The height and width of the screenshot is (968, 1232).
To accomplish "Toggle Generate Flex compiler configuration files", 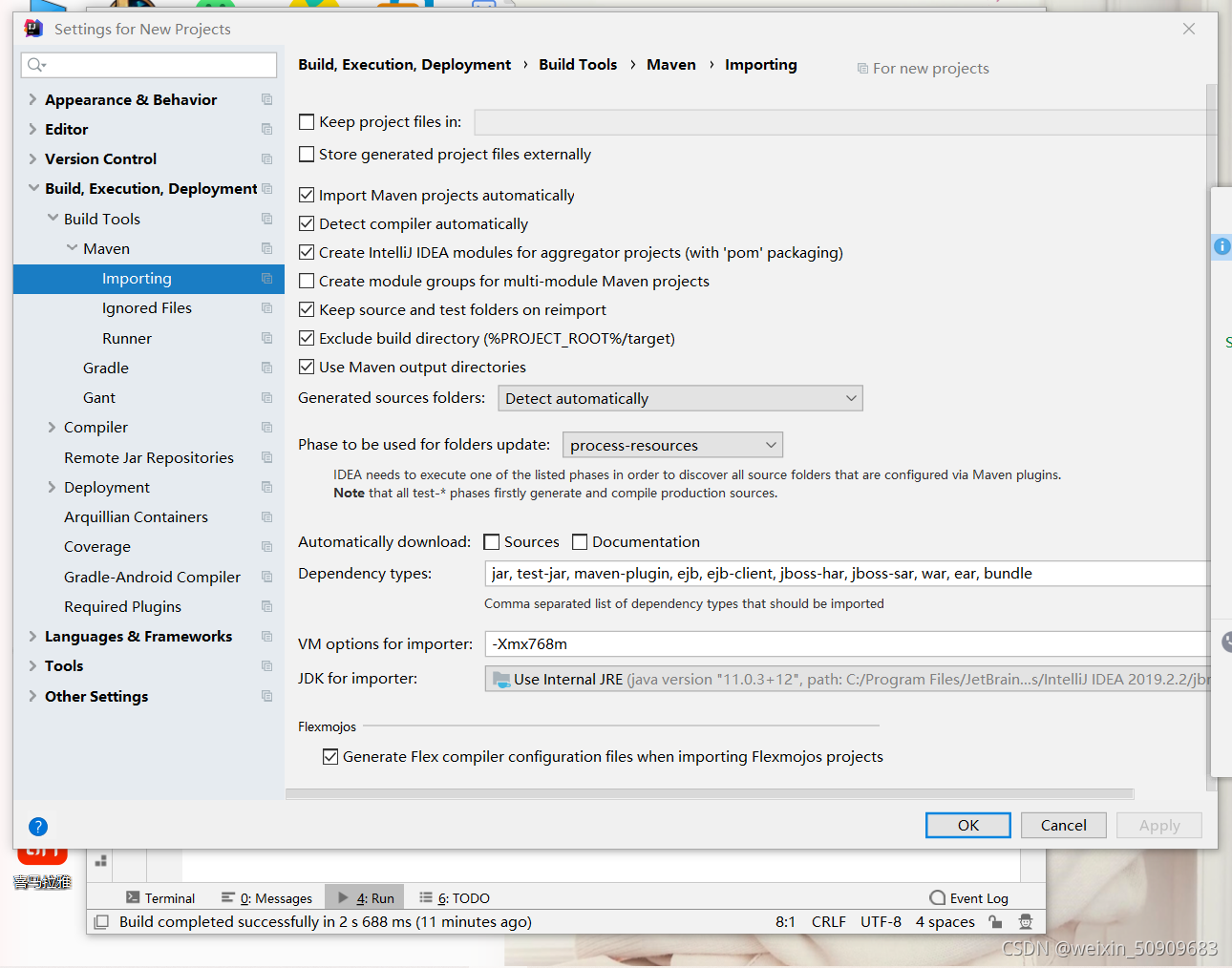I will (x=330, y=757).
